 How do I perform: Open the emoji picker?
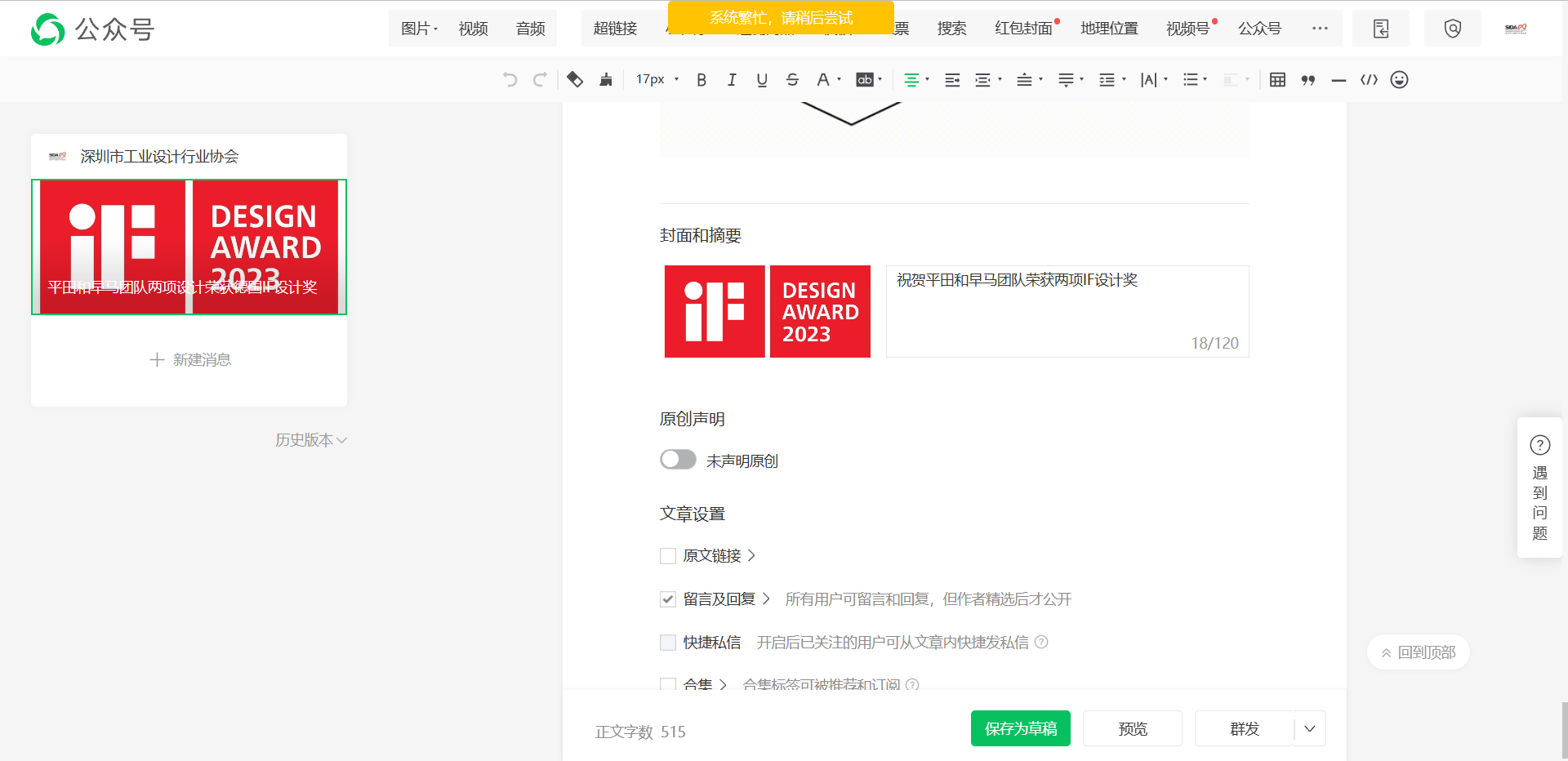[1400, 79]
